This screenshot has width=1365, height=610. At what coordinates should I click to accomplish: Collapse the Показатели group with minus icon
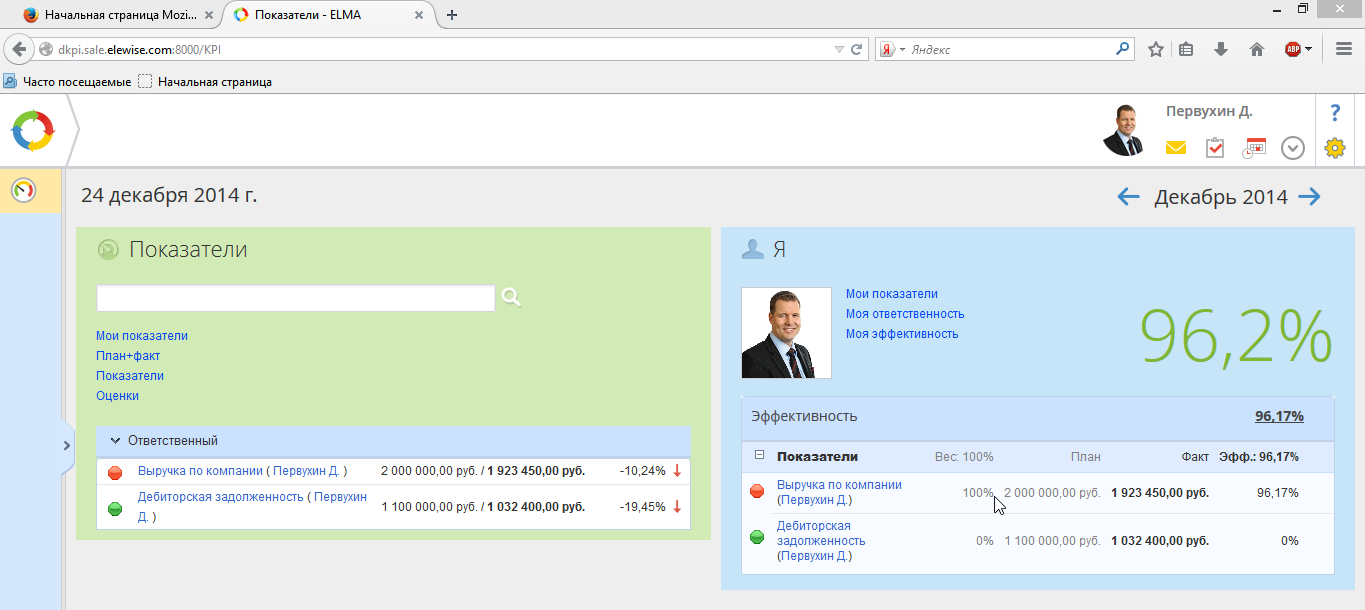coord(757,457)
